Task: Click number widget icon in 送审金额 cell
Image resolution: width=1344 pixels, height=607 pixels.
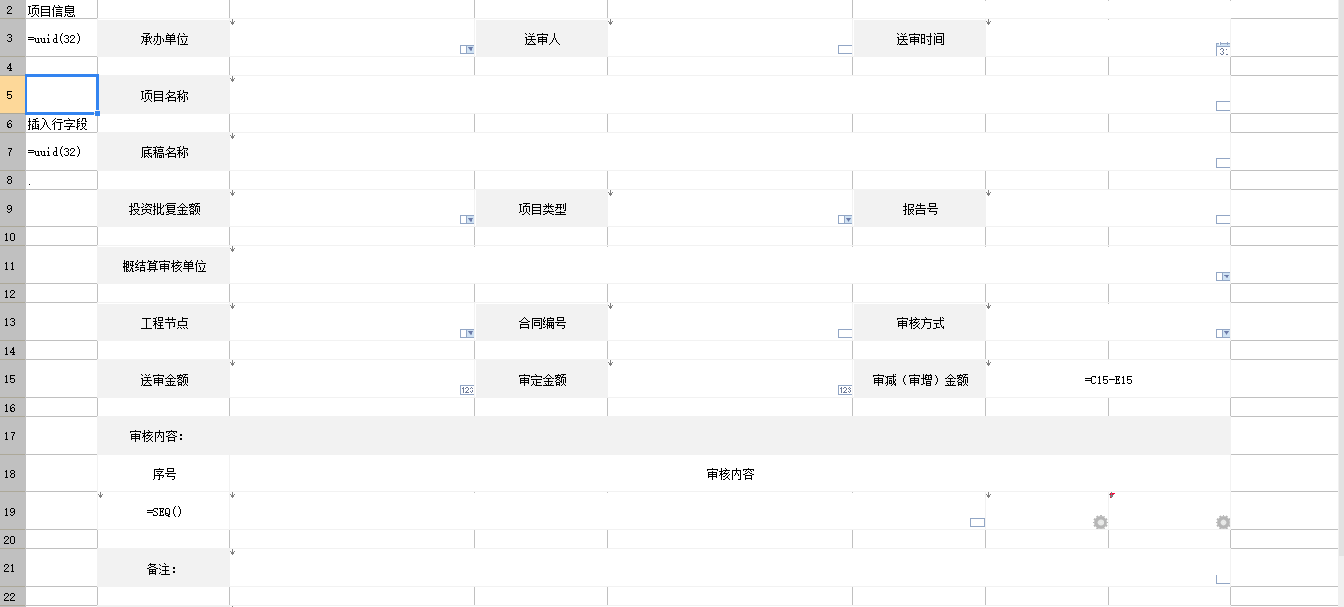Action: [466, 390]
